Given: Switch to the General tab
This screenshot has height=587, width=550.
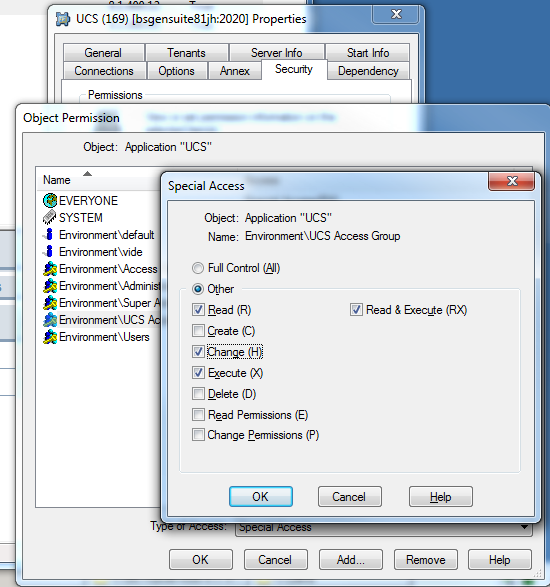Looking at the screenshot, I should pos(103,53).
